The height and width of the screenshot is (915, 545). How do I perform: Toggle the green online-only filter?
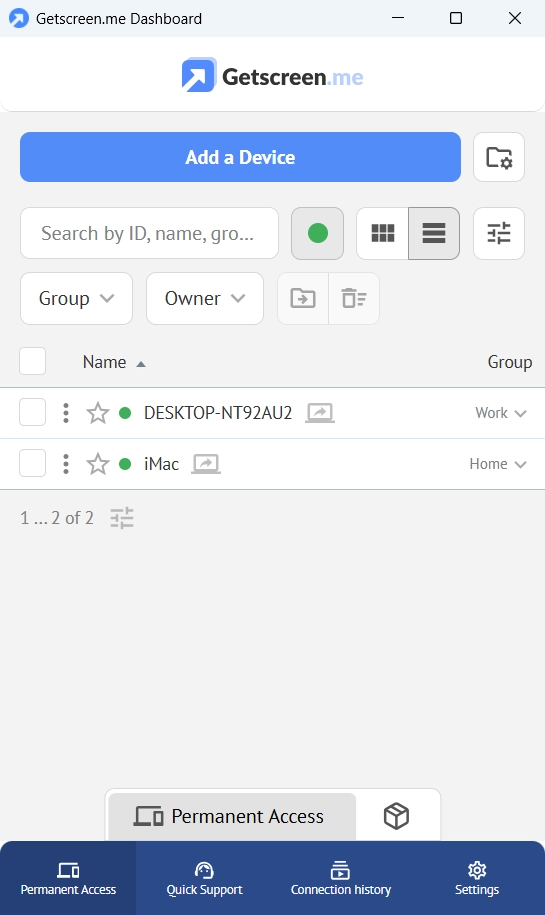click(x=317, y=233)
